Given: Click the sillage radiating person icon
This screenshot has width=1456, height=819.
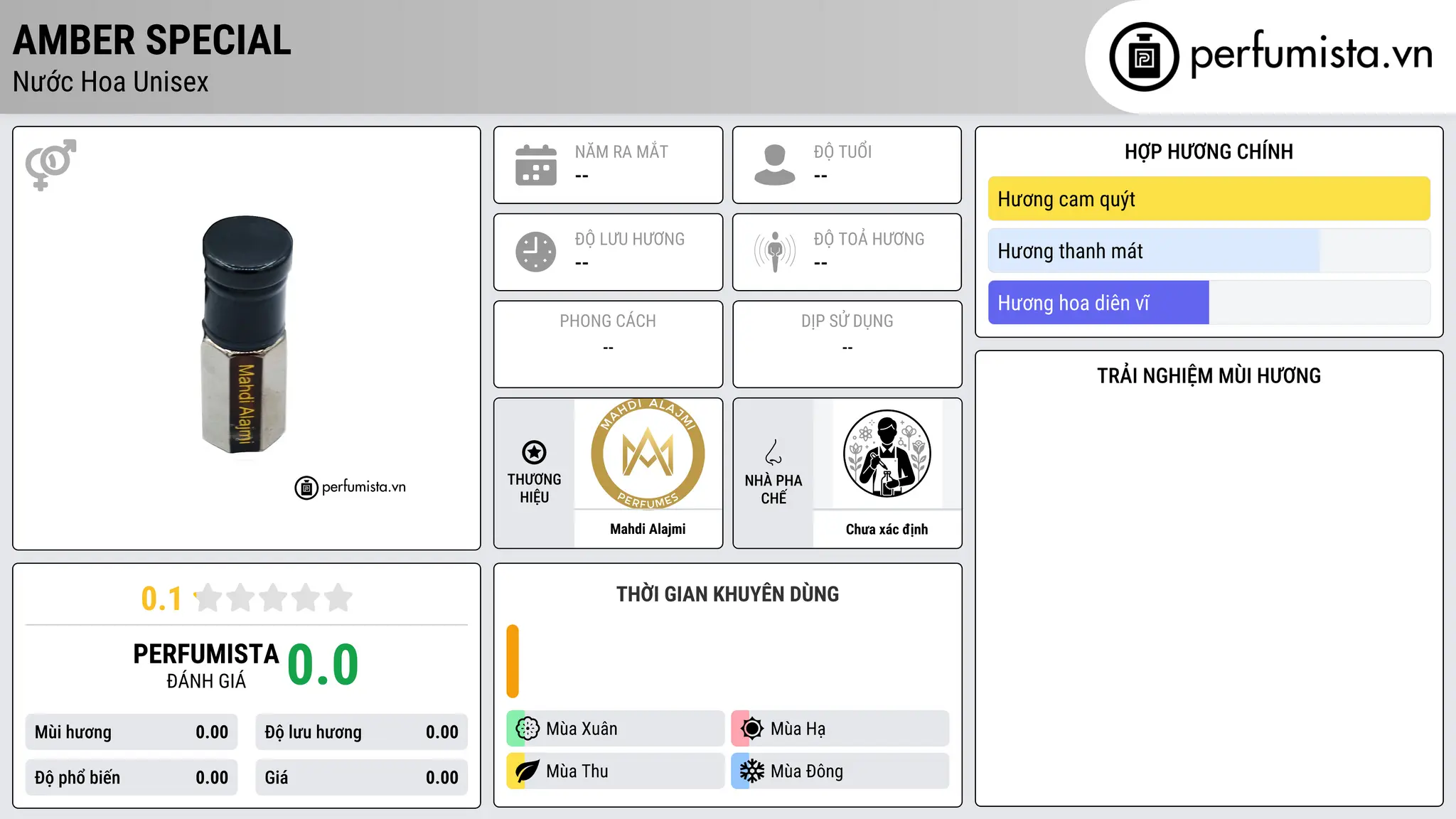Looking at the screenshot, I should point(775,252).
